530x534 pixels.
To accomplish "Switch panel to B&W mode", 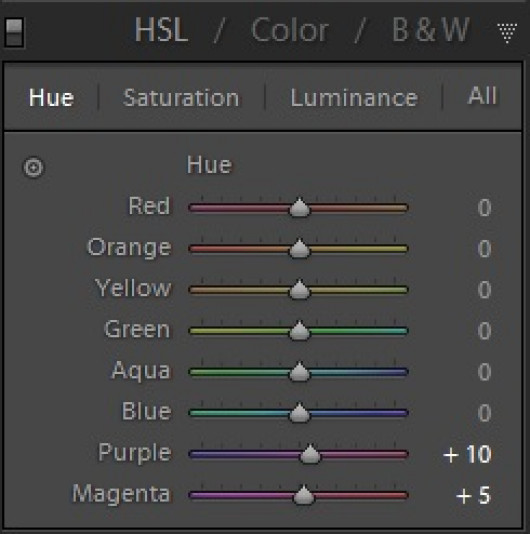I will click(x=431, y=30).
